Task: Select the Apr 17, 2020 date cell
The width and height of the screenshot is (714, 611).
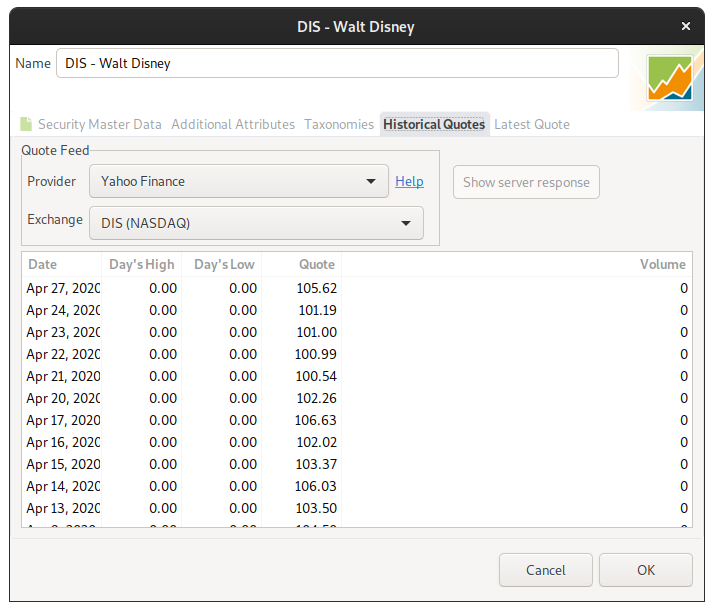Action: point(63,420)
